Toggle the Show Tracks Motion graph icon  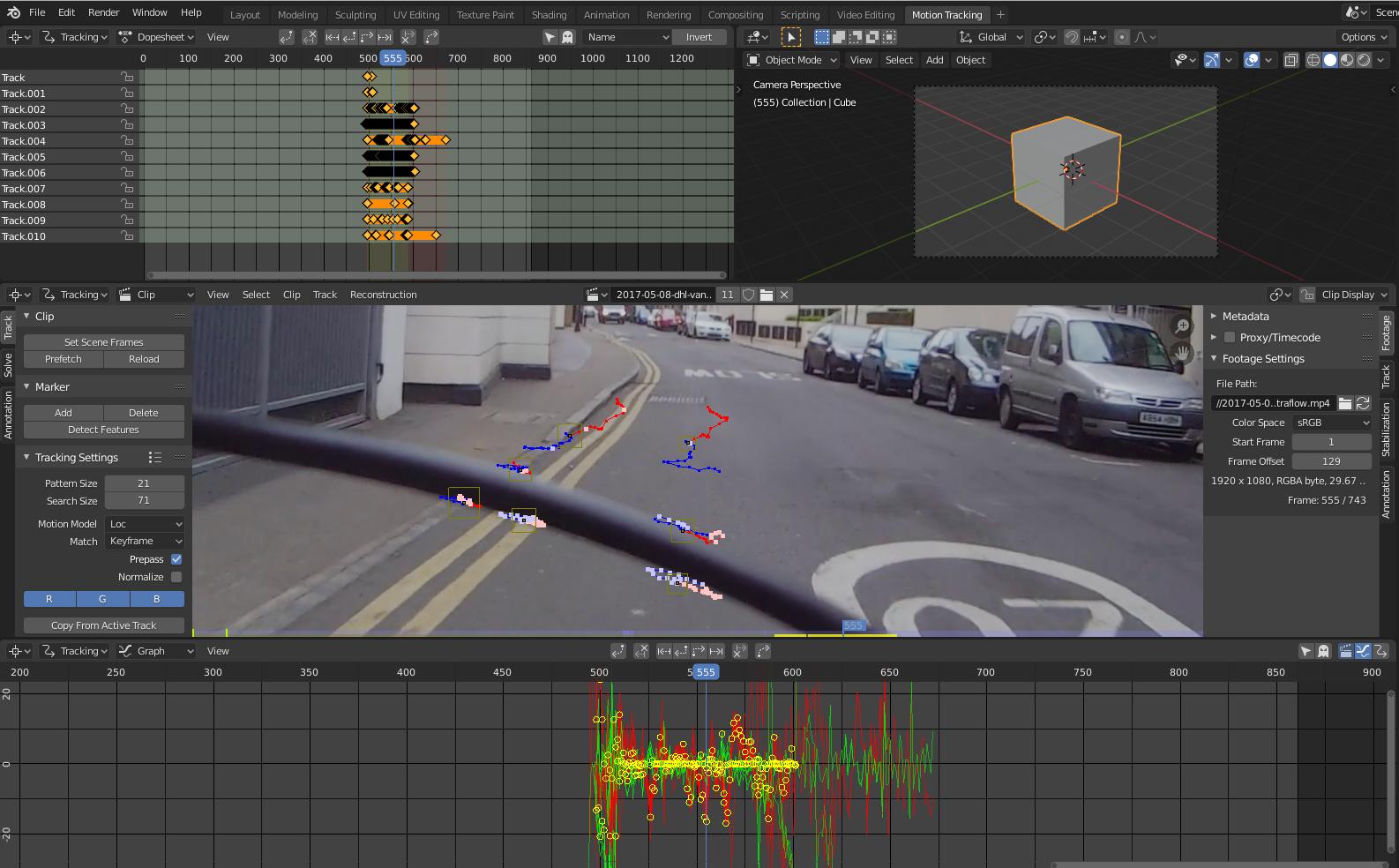click(x=1363, y=651)
